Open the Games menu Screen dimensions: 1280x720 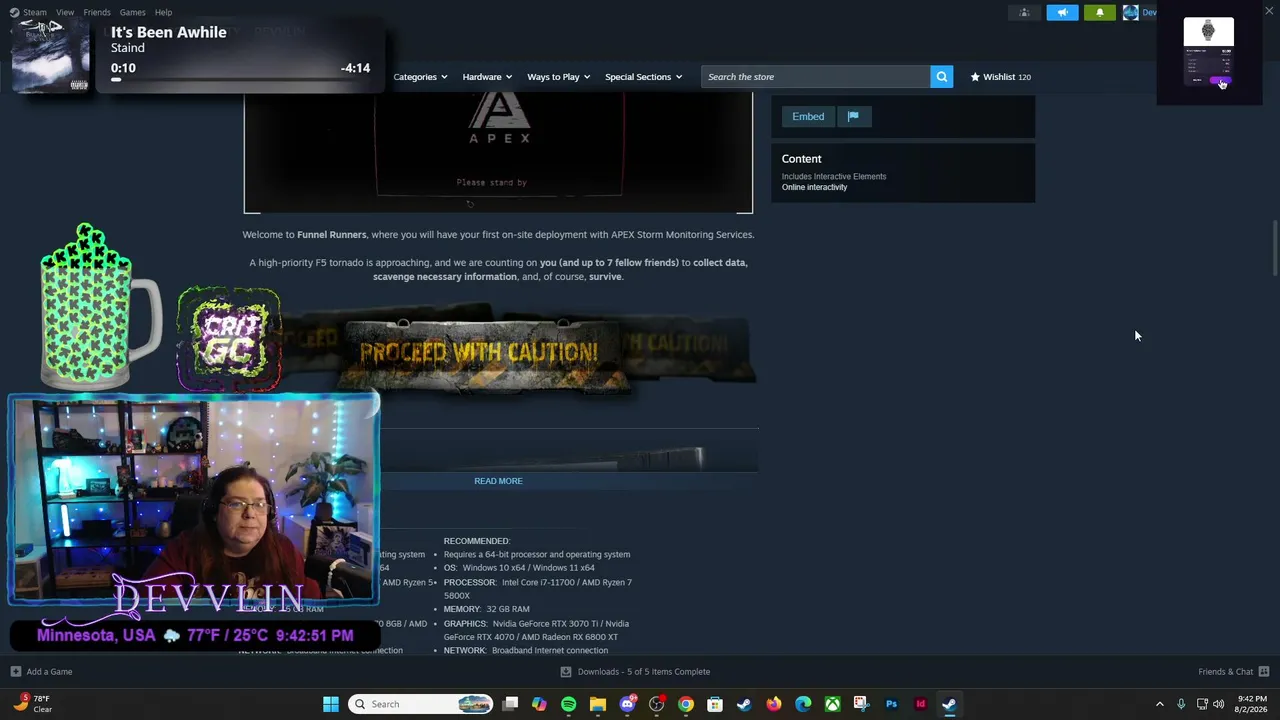point(132,12)
